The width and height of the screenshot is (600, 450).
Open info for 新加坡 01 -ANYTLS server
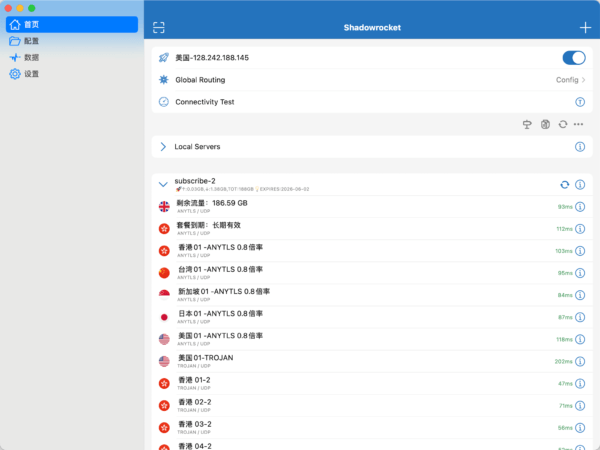(580, 295)
